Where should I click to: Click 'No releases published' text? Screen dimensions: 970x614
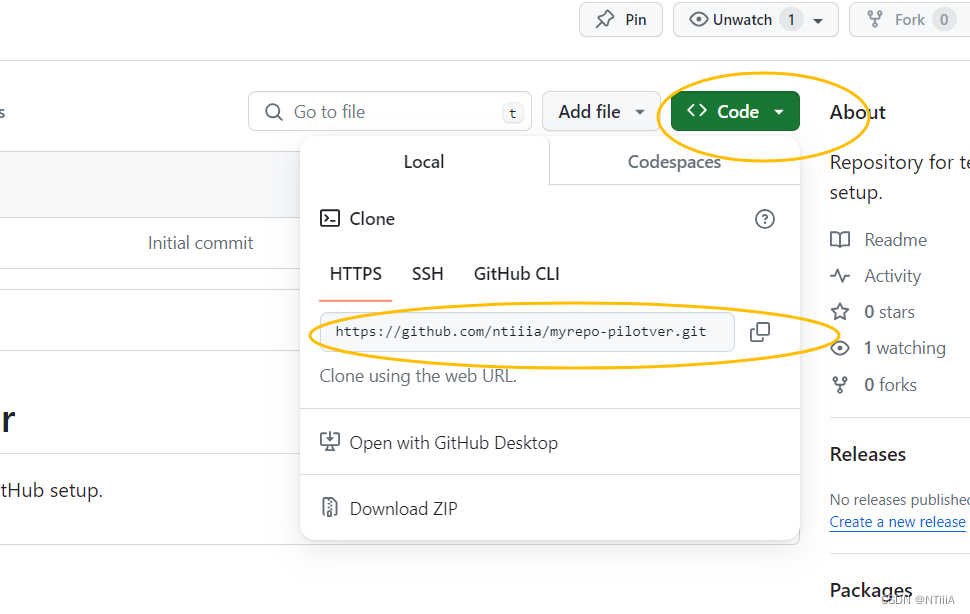click(899, 499)
